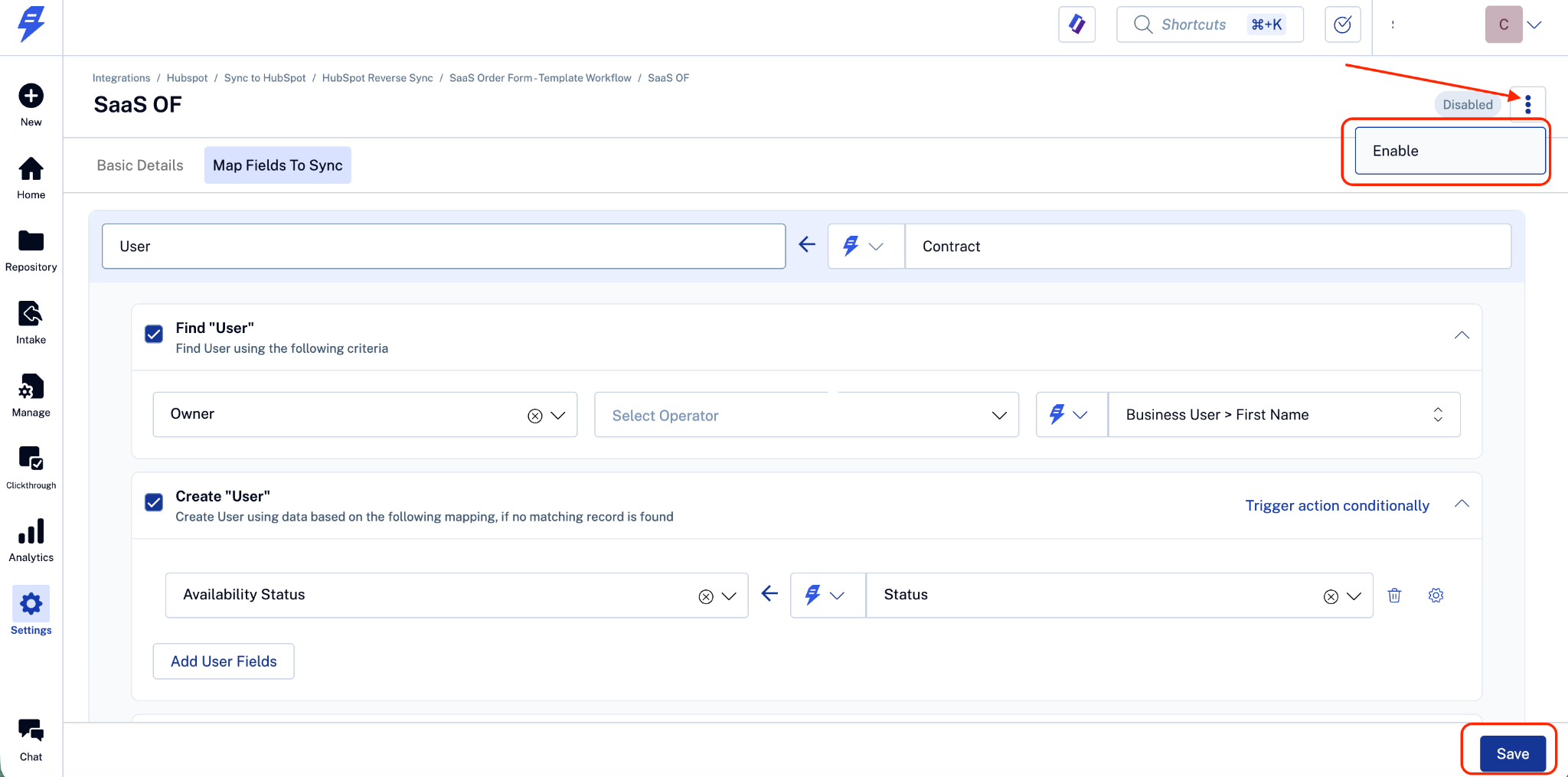Open the Select Operator dropdown
This screenshot has height=777, width=1568.
tap(805, 415)
